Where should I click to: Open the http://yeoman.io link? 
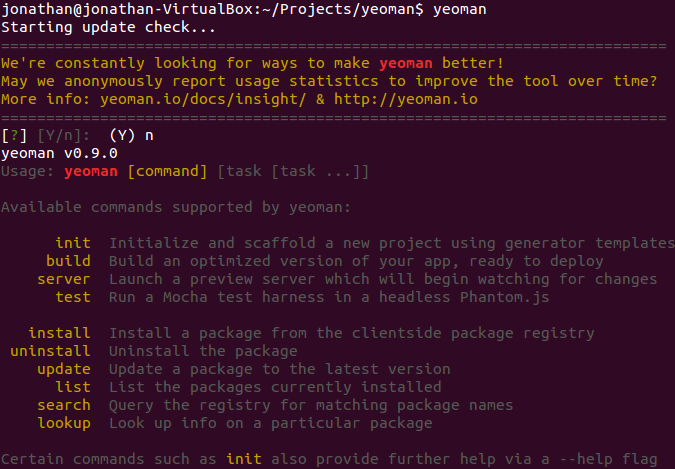click(406, 99)
